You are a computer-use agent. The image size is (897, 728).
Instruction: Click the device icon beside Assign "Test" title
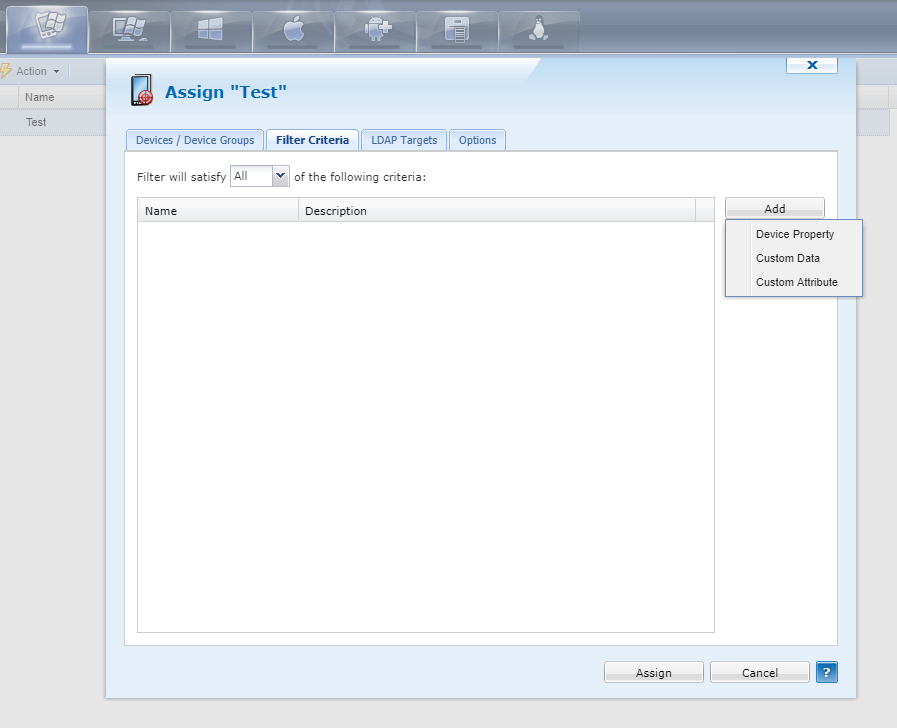[140, 90]
